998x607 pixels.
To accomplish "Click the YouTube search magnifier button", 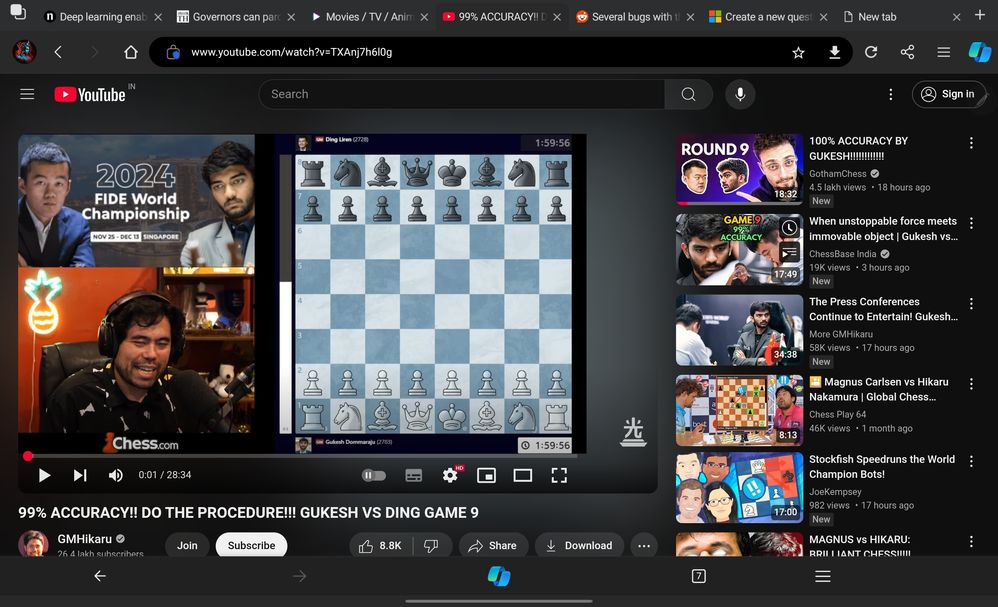I will tap(688, 94).
